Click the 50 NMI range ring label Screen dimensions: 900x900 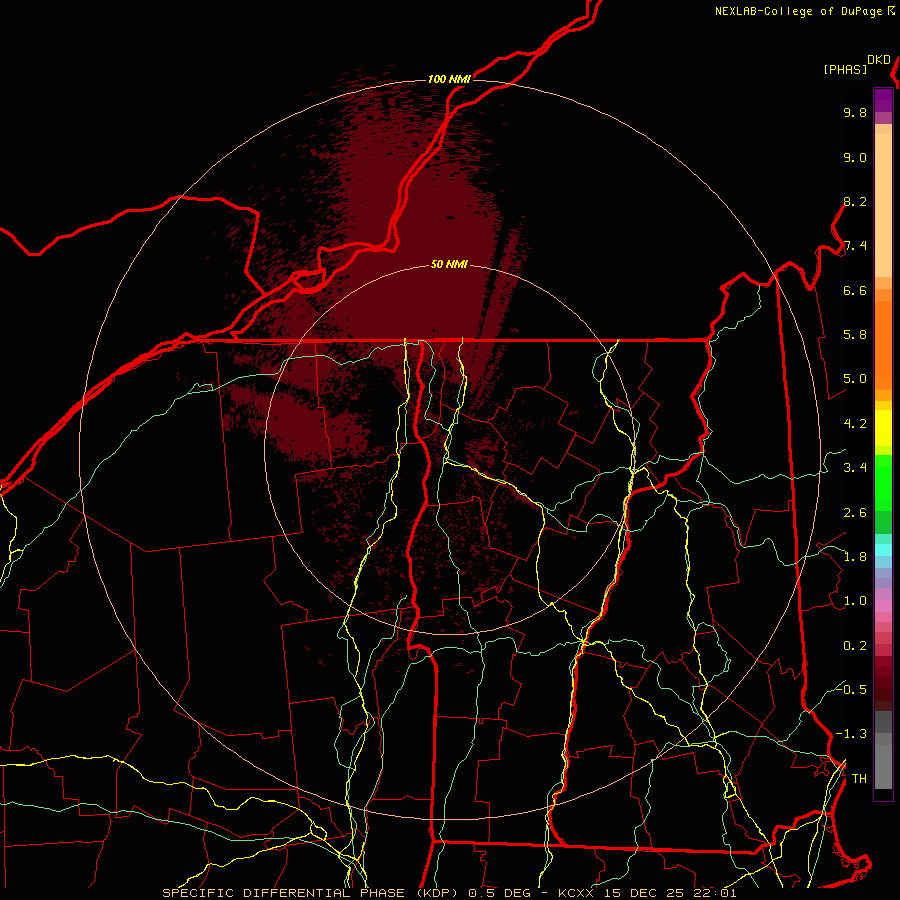pyautogui.click(x=449, y=265)
